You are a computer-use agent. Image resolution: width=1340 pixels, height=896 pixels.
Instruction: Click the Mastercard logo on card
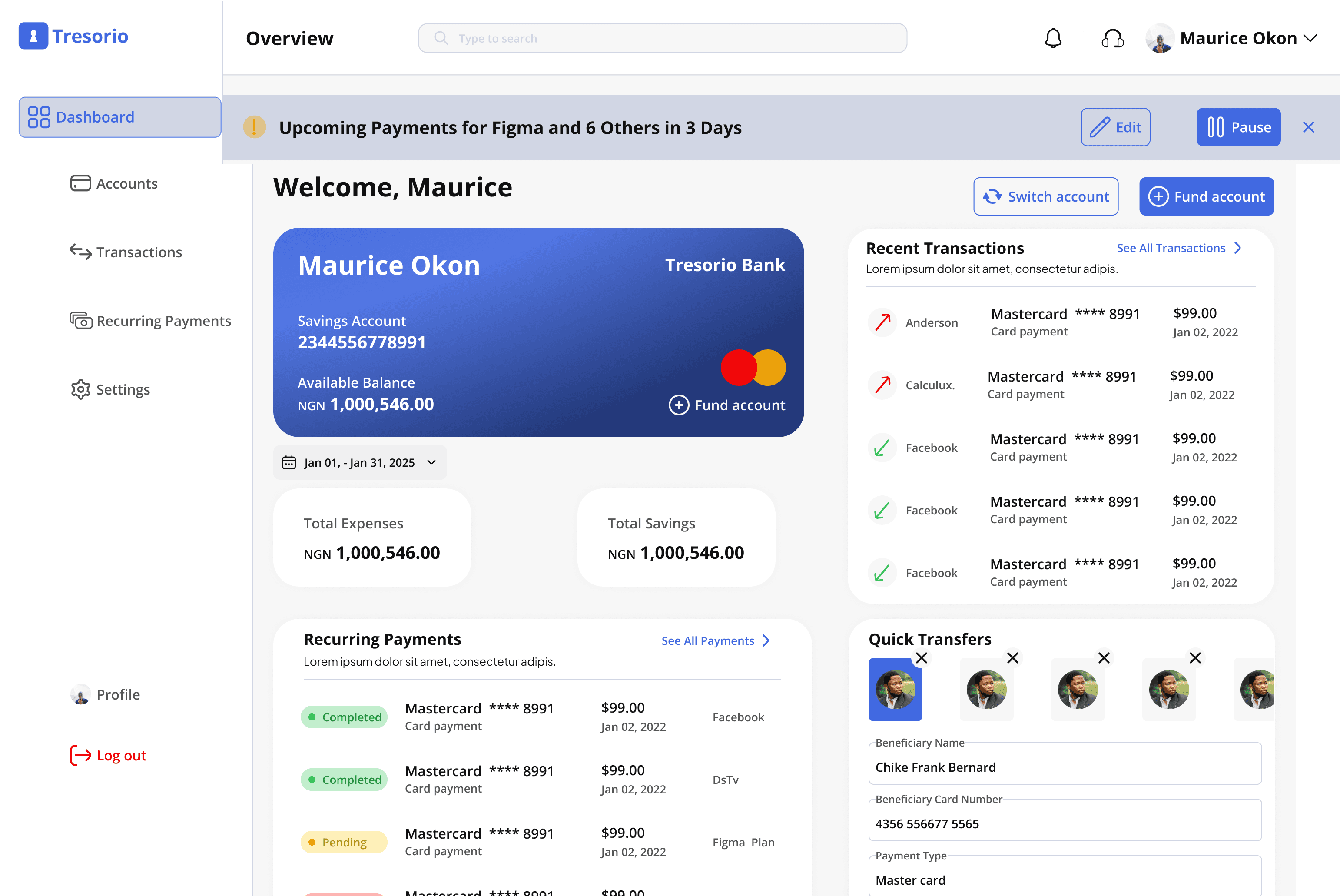click(x=753, y=368)
